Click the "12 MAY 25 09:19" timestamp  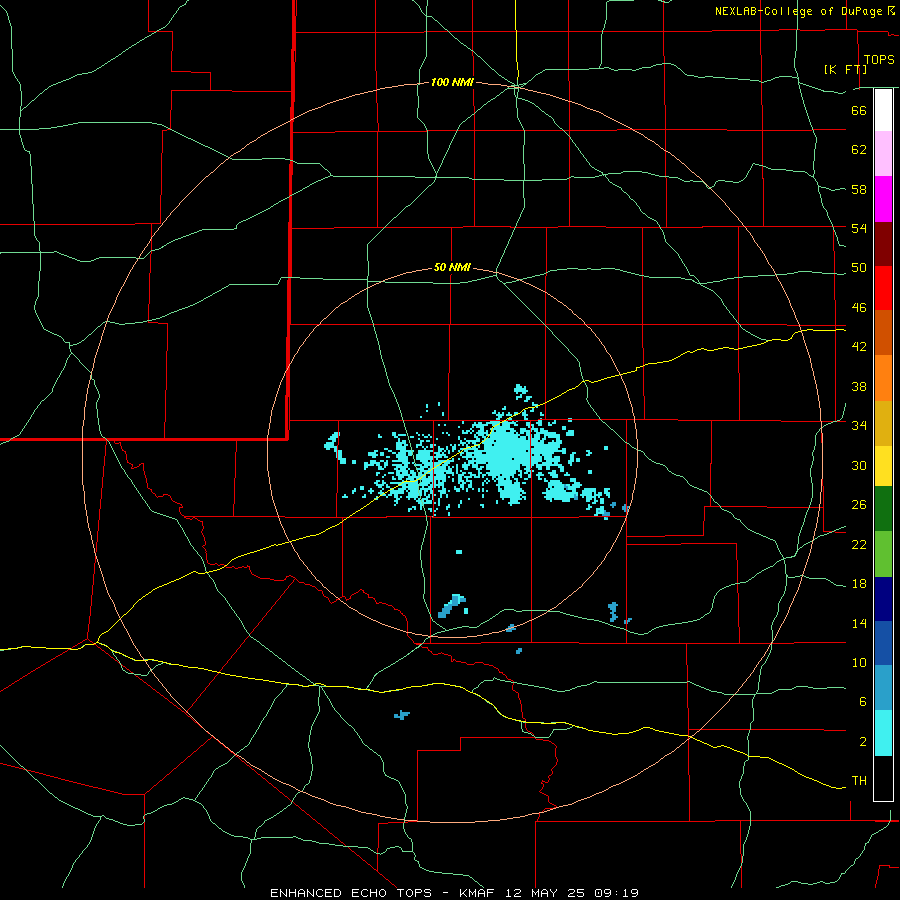pyautogui.click(x=572, y=893)
